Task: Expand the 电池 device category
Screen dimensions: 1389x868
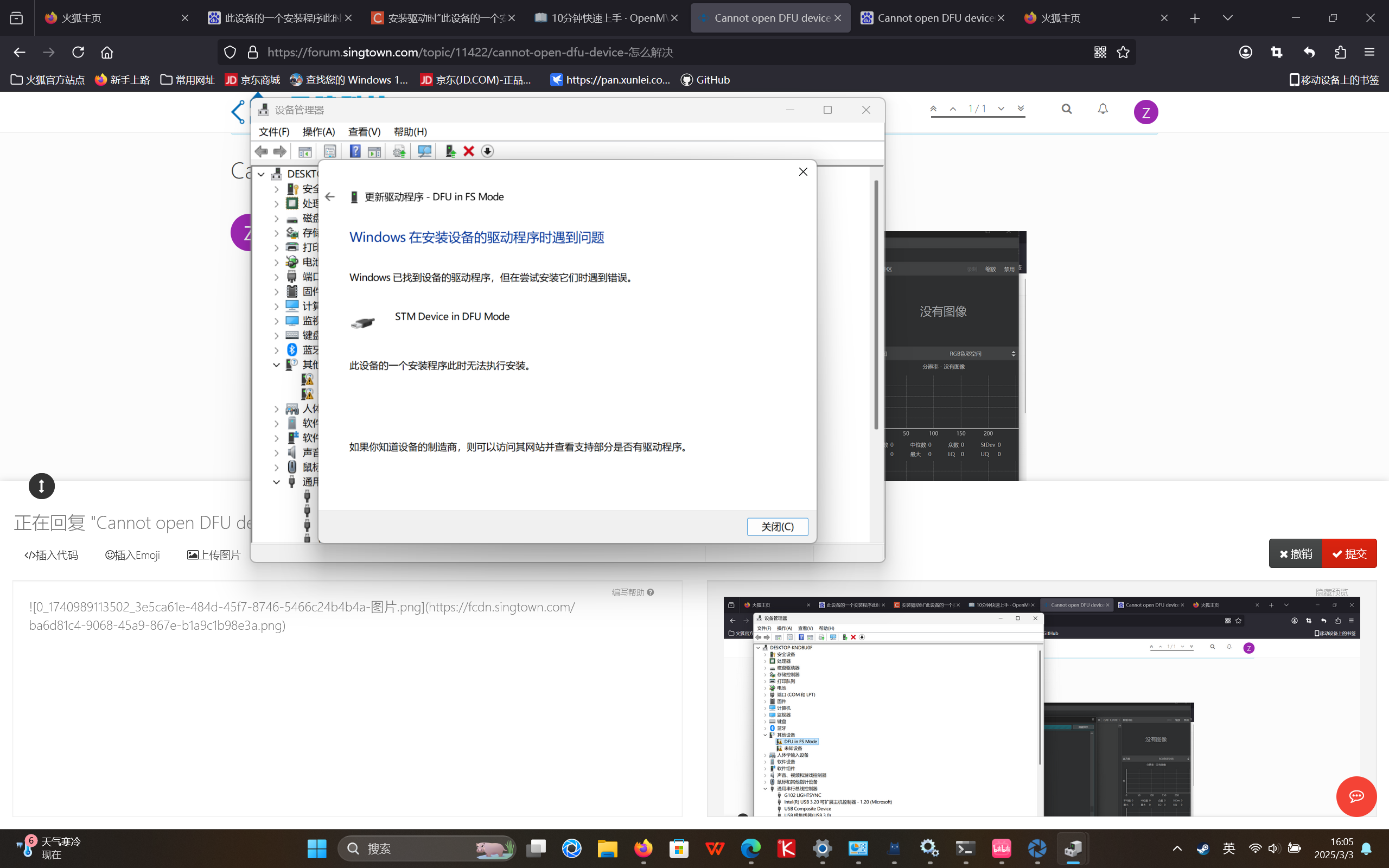Action: (276, 263)
